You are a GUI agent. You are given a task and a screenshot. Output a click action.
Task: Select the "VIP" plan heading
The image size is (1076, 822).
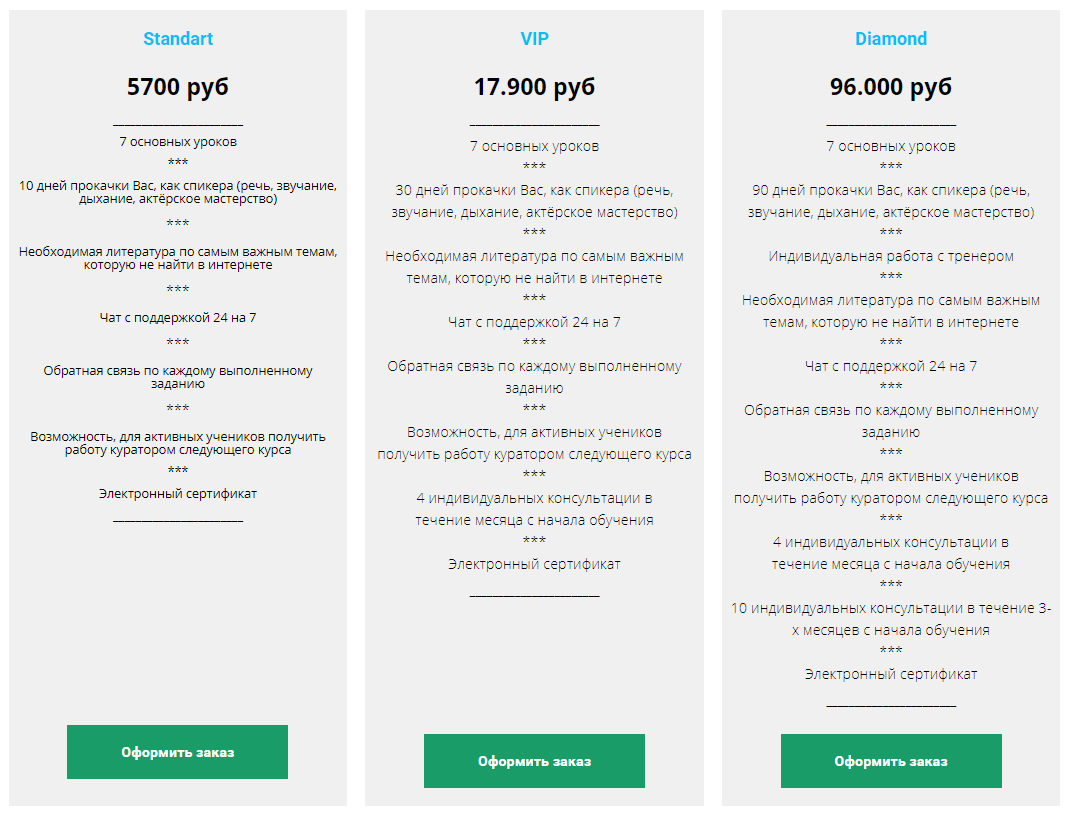click(x=534, y=39)
